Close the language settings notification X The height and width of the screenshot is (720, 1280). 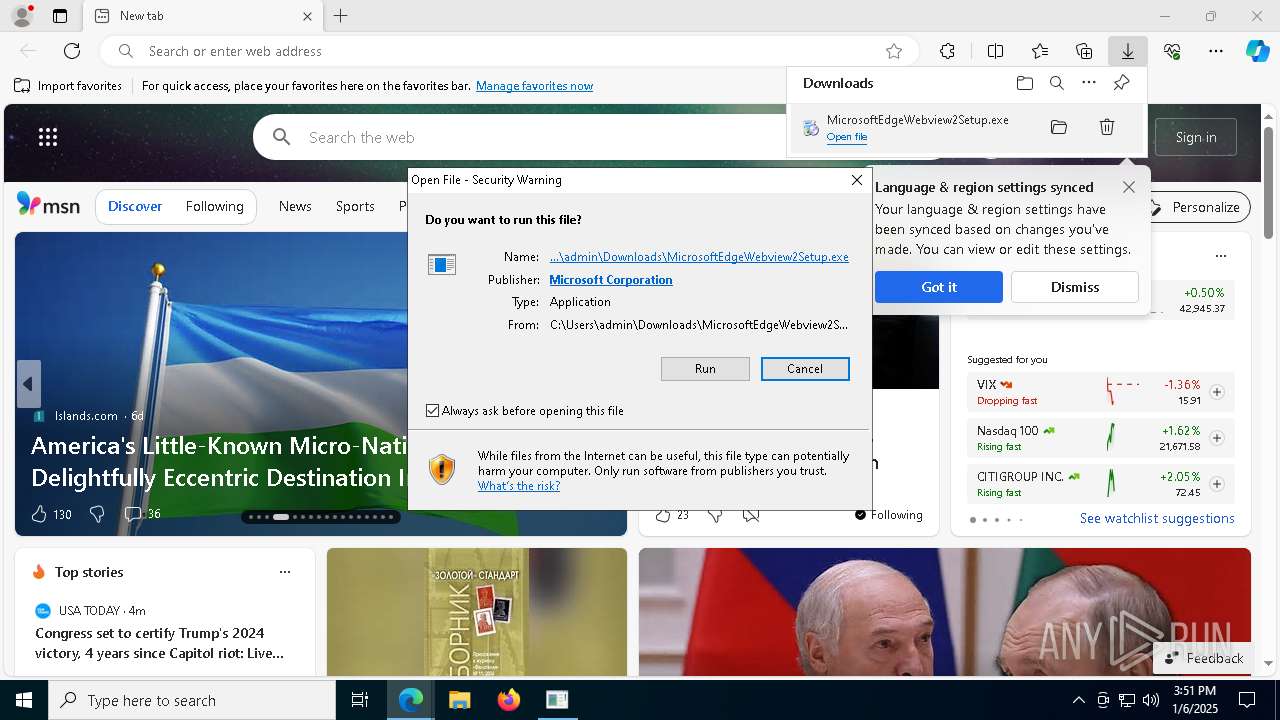point(1128,187)
